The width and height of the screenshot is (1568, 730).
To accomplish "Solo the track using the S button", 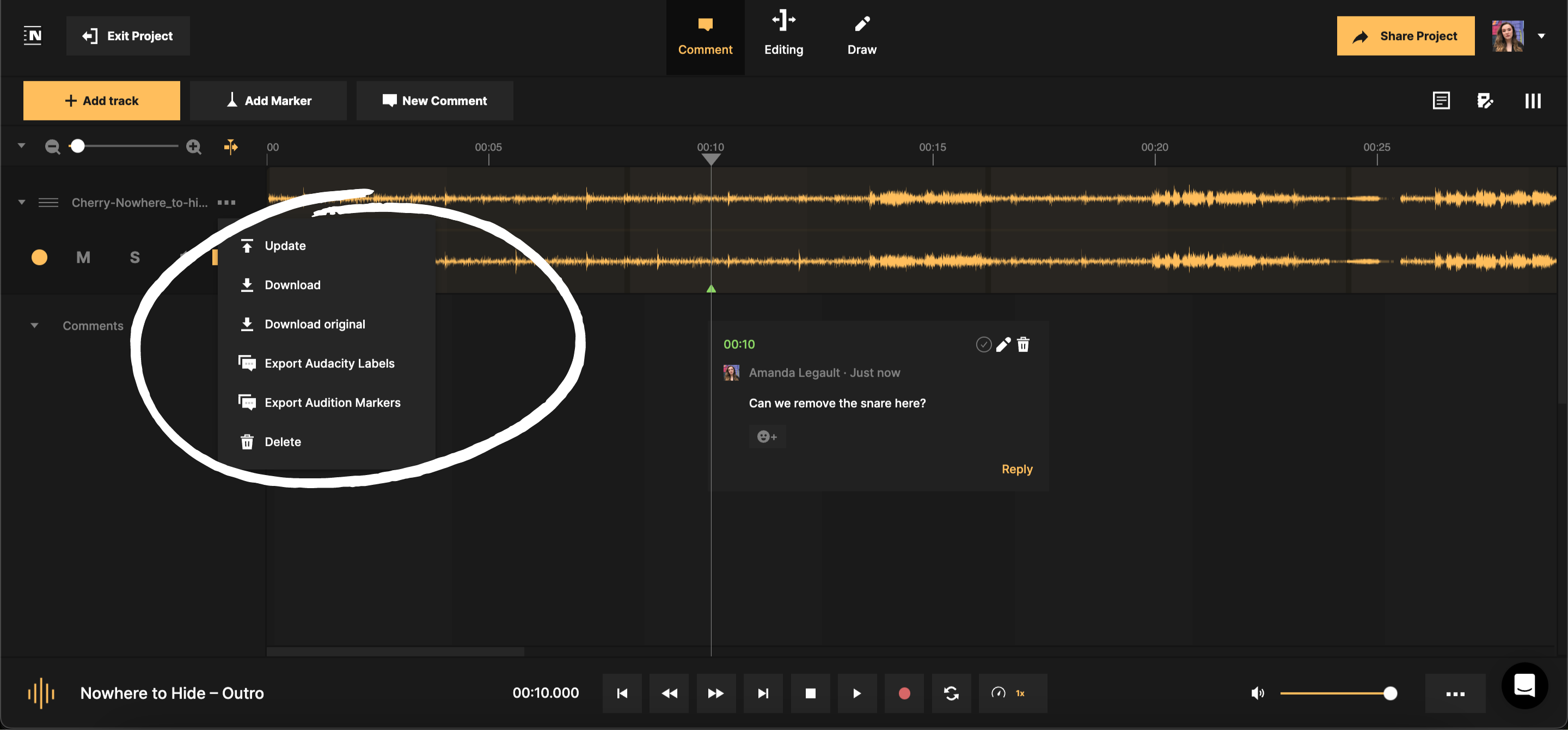I will point(134,257).
